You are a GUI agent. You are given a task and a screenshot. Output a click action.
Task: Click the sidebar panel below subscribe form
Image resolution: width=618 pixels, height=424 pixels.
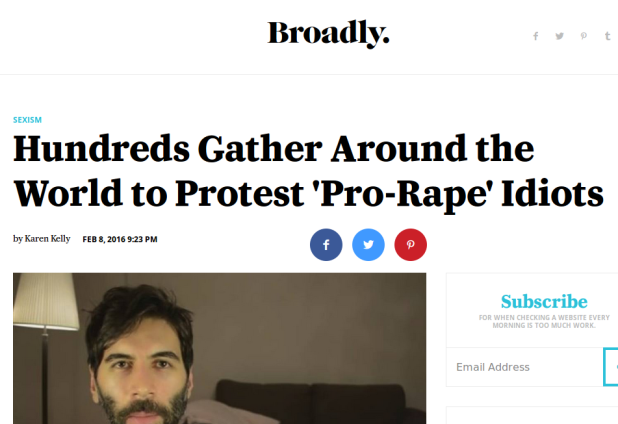point(532,416)
